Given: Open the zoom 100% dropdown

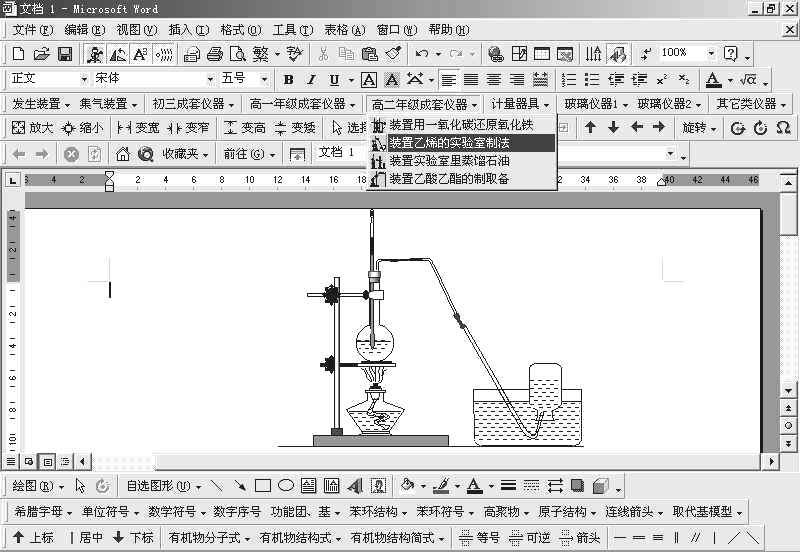Looking at the screenshot, I should 711,53.
